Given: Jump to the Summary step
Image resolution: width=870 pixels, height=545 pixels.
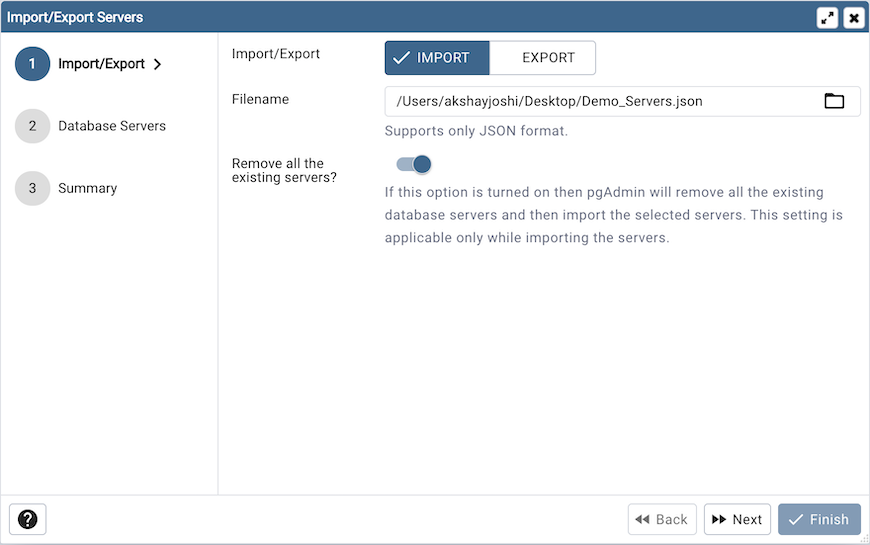Looking at the screenshot, I should (x=88, y=188).
